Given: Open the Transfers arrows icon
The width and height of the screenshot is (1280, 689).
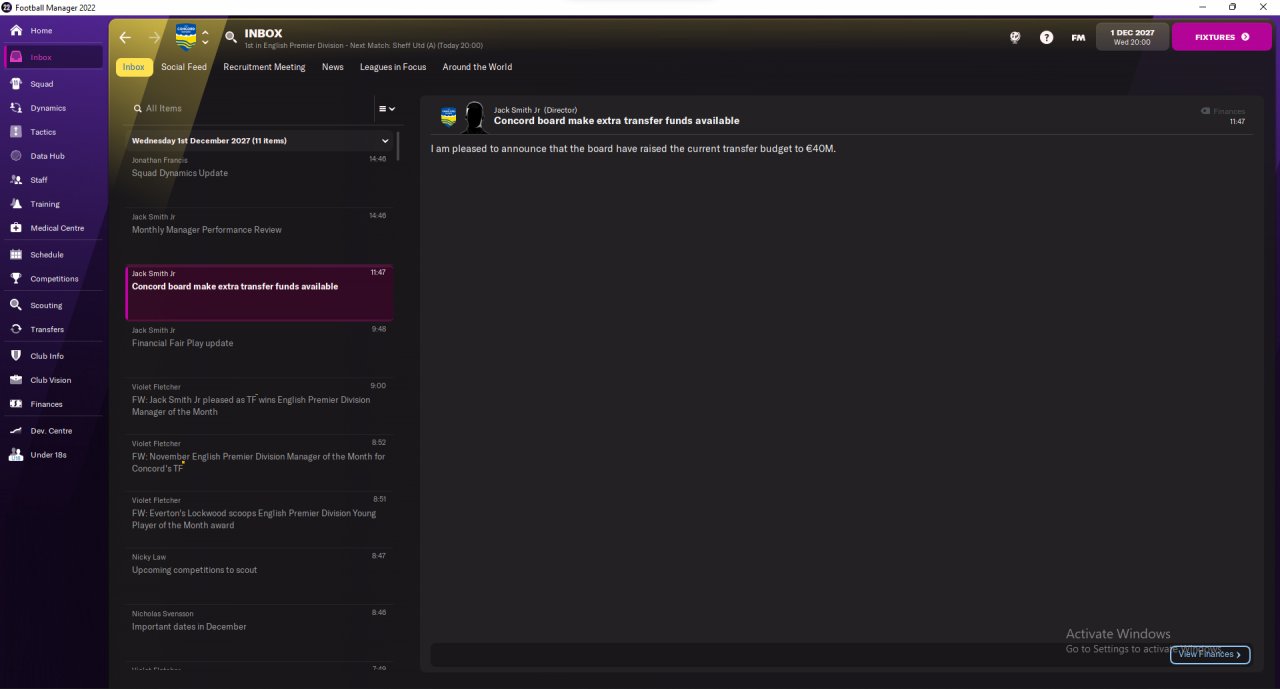Looking at the screenshot, I should tap(16, 329).
